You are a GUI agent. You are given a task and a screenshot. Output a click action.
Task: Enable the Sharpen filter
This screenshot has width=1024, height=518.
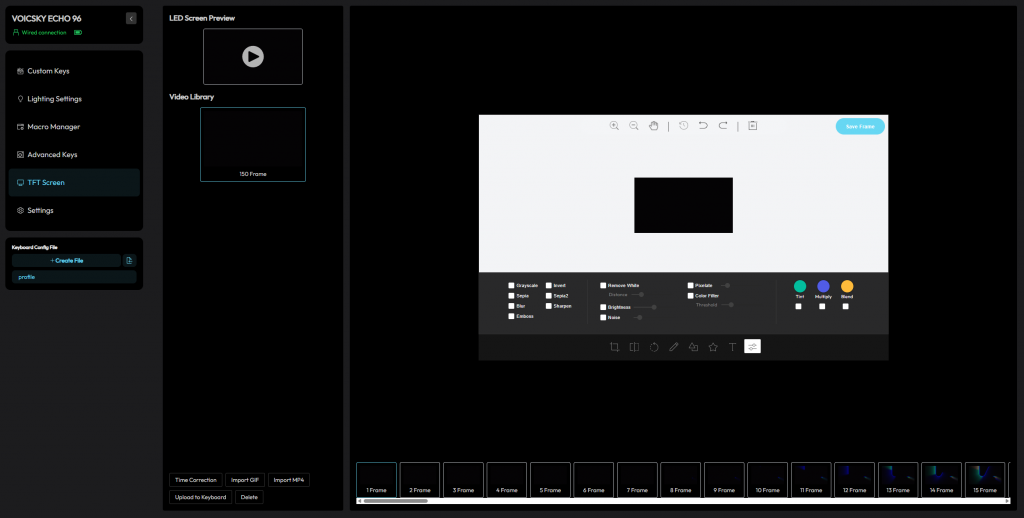pos(549,306)
